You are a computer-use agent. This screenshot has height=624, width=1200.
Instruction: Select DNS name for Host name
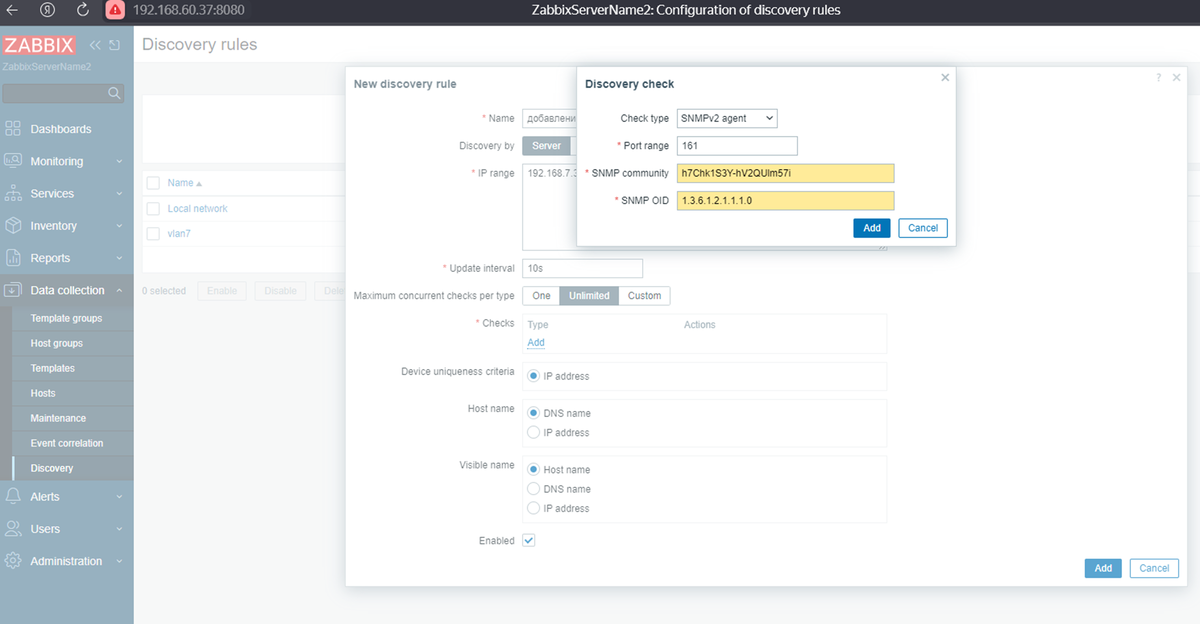[533, 413]
